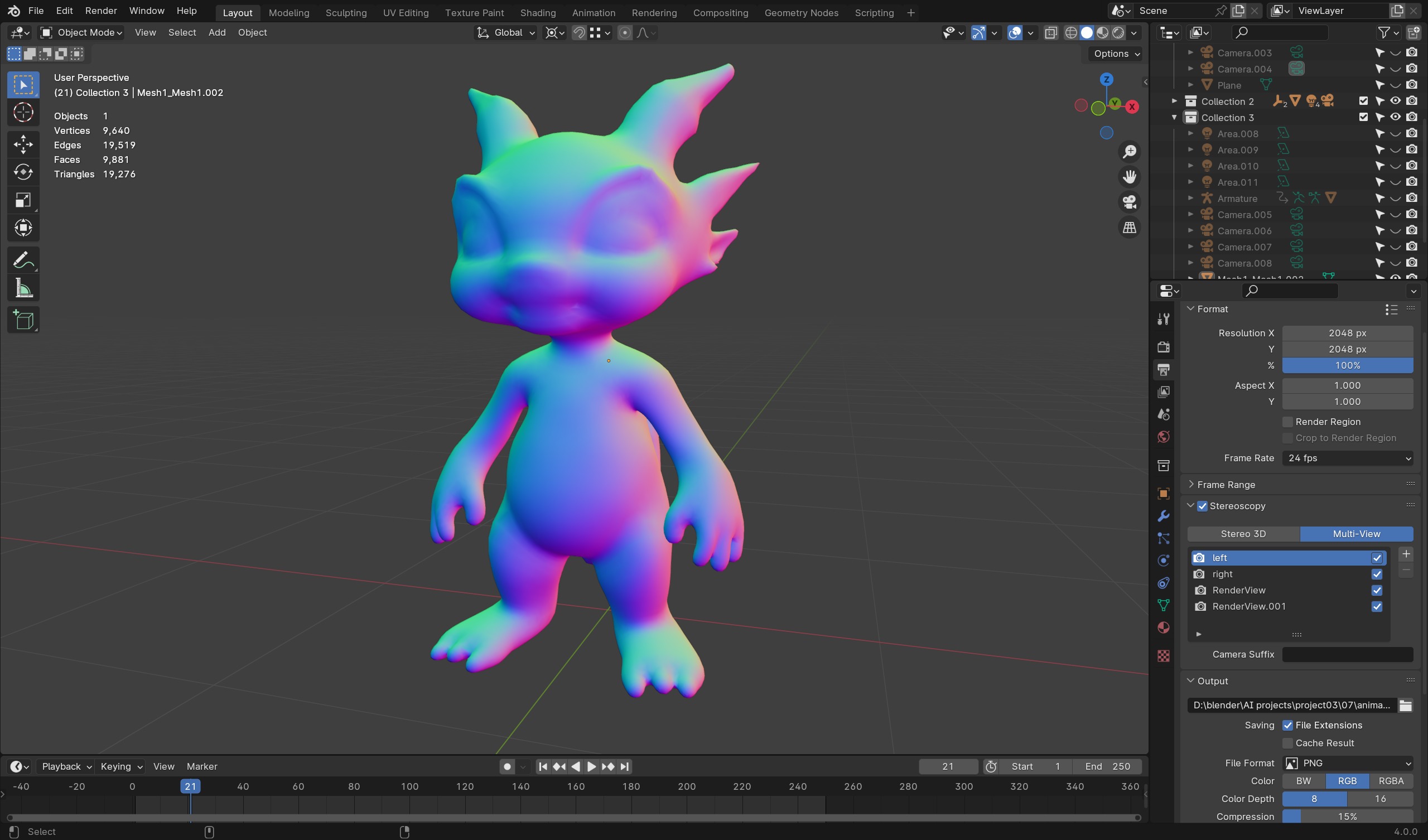Open the Add menu in viewport
This screenshot has height=840, width=1428.
217,33
